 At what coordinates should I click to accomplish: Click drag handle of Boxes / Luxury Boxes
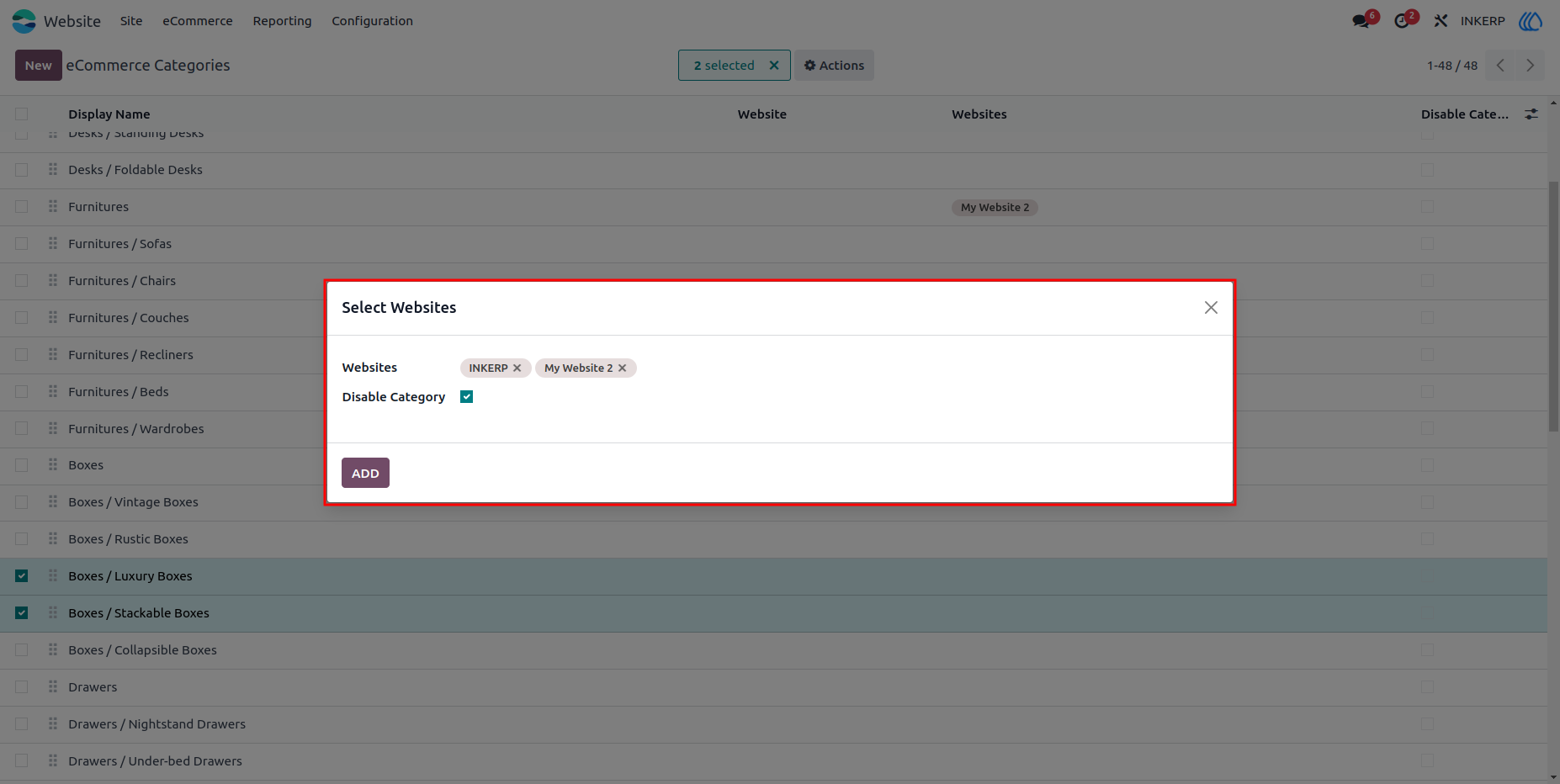[x=53, y=575]
